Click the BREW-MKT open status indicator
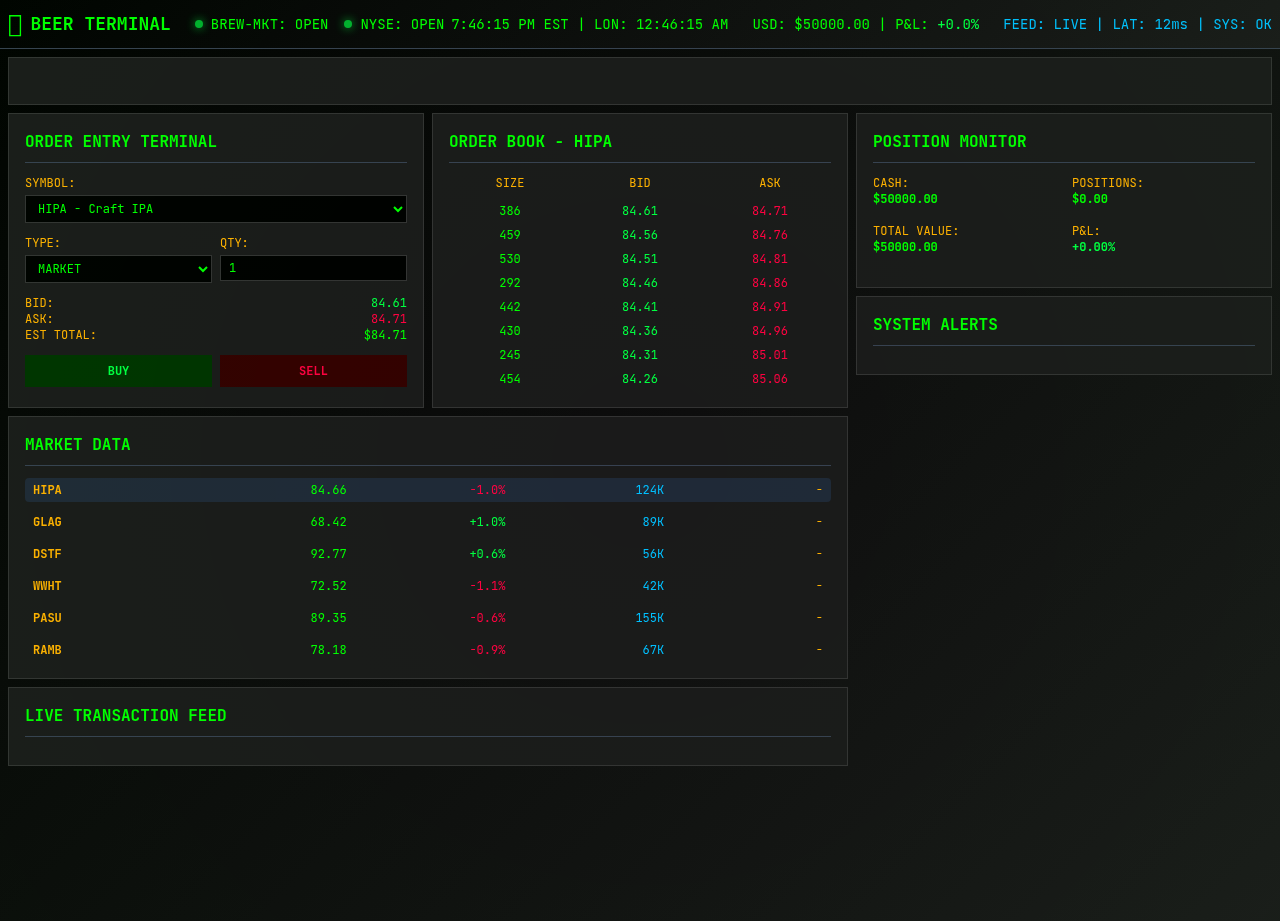This screenshot has width=1280, height=921. tap(199, 24)
